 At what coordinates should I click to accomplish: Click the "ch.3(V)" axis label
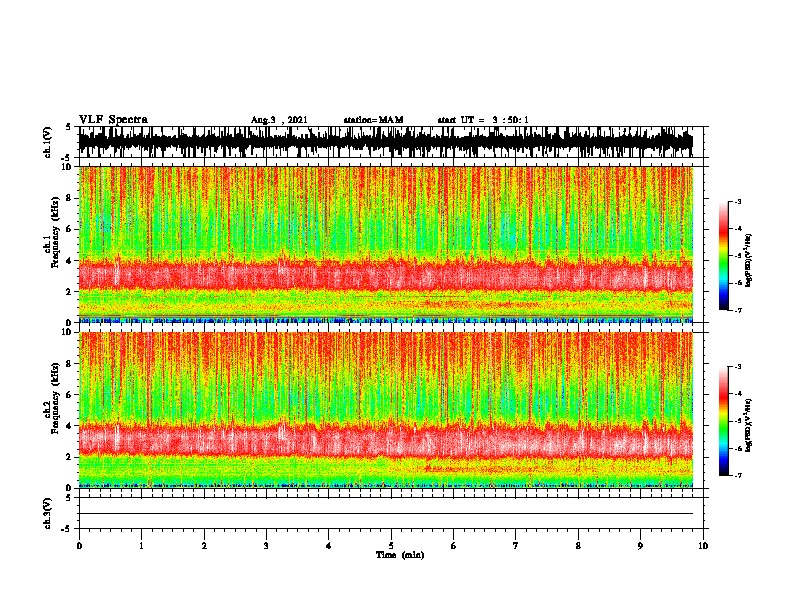pos(48,513)
